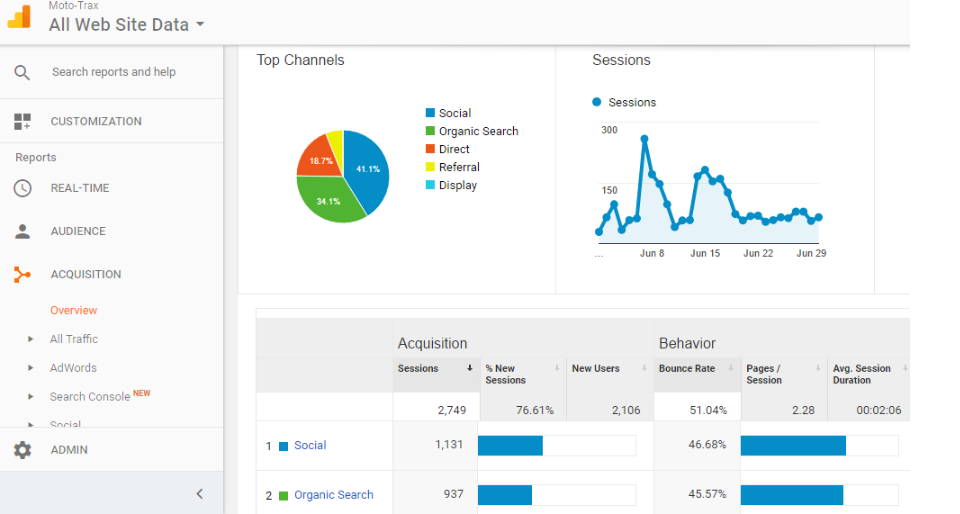This screenshot has height=514, width=960.
Task: Expand the Search Console submenu
Action: coord(31,397)
